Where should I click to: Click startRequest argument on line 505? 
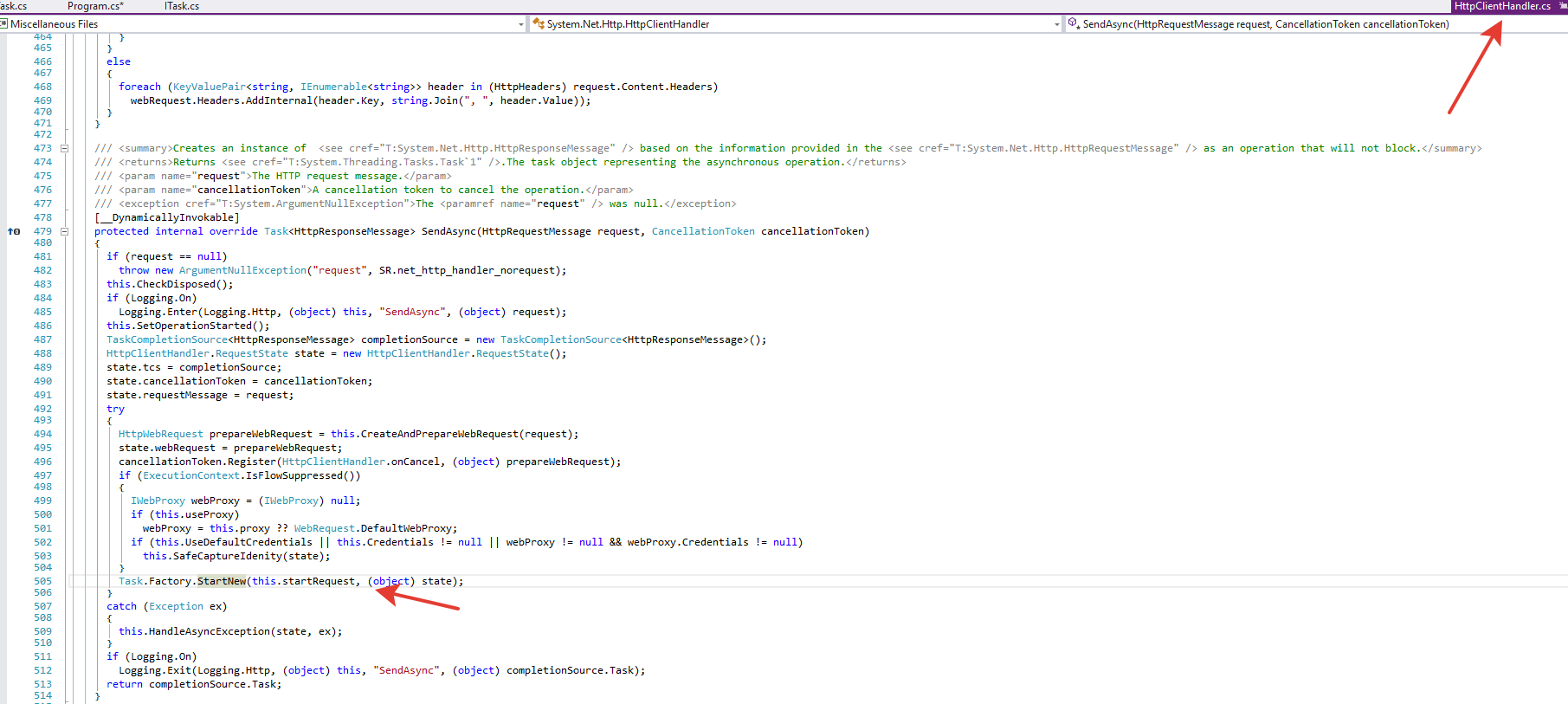point(319,581)
